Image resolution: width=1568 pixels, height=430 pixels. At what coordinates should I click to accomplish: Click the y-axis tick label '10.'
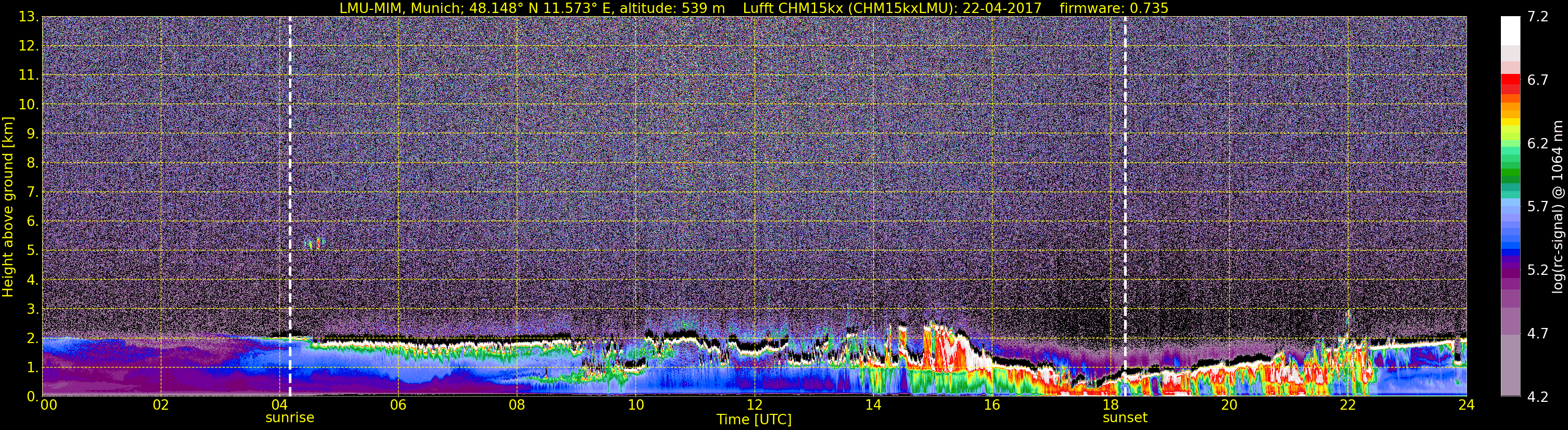29,105
